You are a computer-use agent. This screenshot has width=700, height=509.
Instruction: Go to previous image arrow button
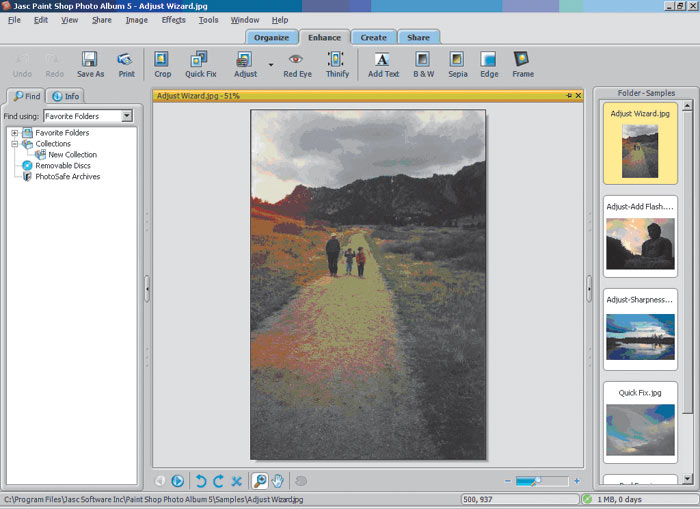(x=159, y=481)
